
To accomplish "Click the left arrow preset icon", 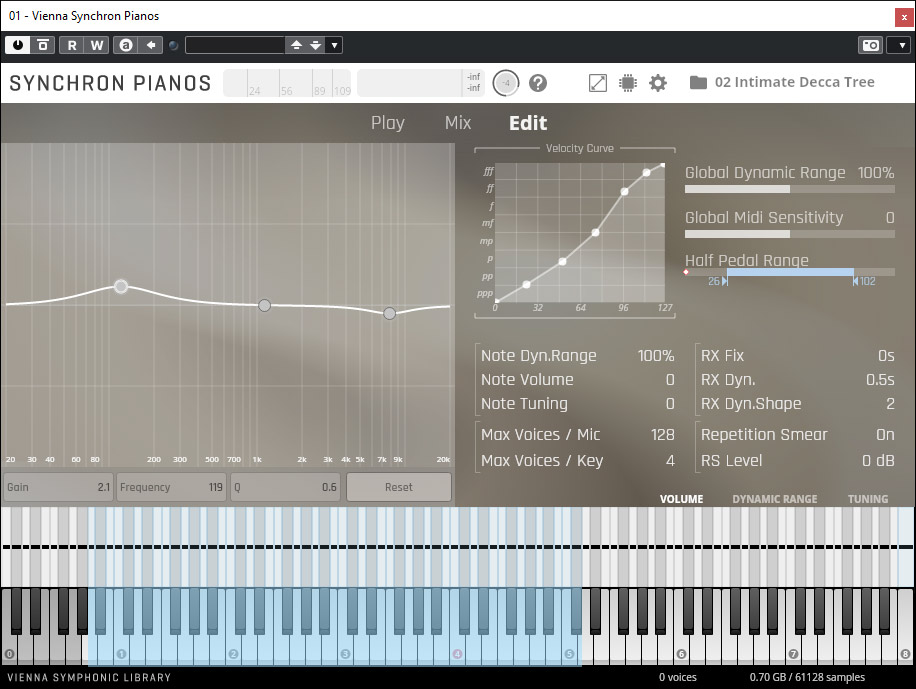I will pos(150,45).
